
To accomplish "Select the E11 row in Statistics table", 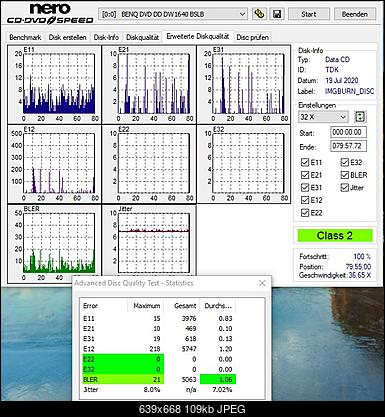I will click(158, 318).
